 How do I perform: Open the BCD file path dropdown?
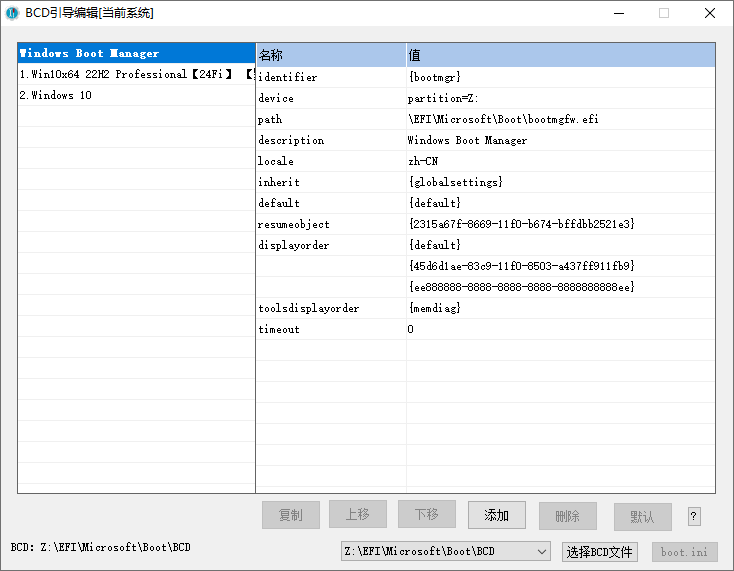click(x=542, y=551)
